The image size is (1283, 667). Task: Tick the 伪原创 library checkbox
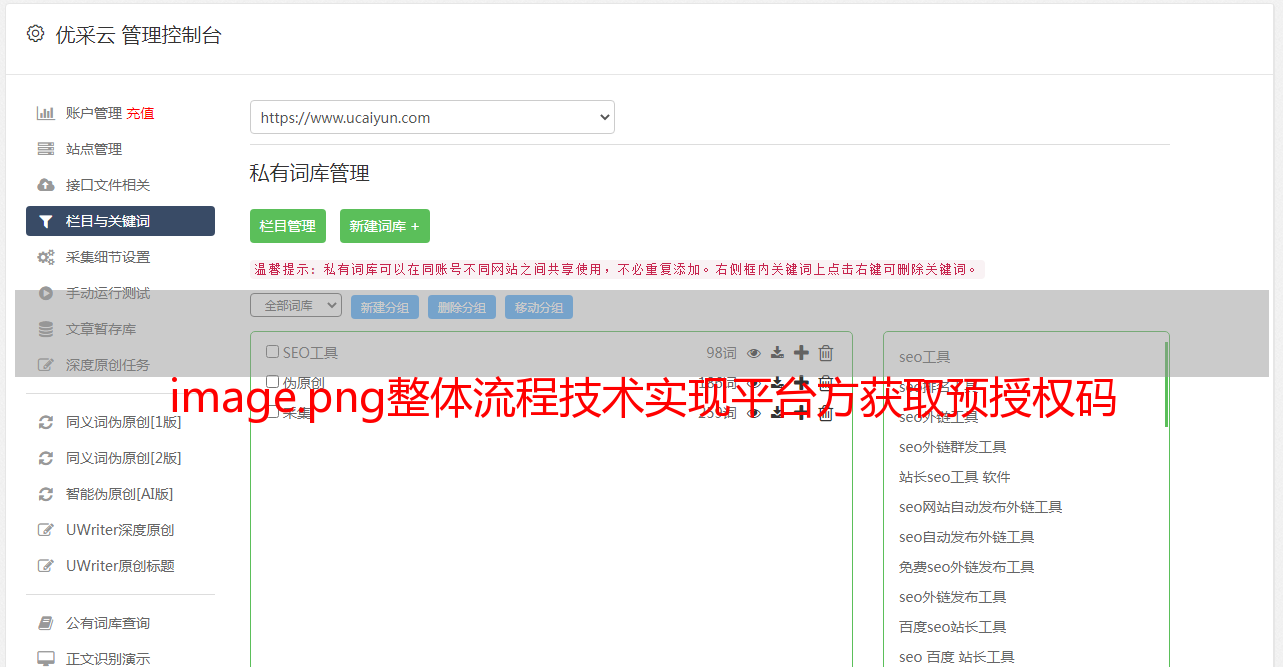272,382
